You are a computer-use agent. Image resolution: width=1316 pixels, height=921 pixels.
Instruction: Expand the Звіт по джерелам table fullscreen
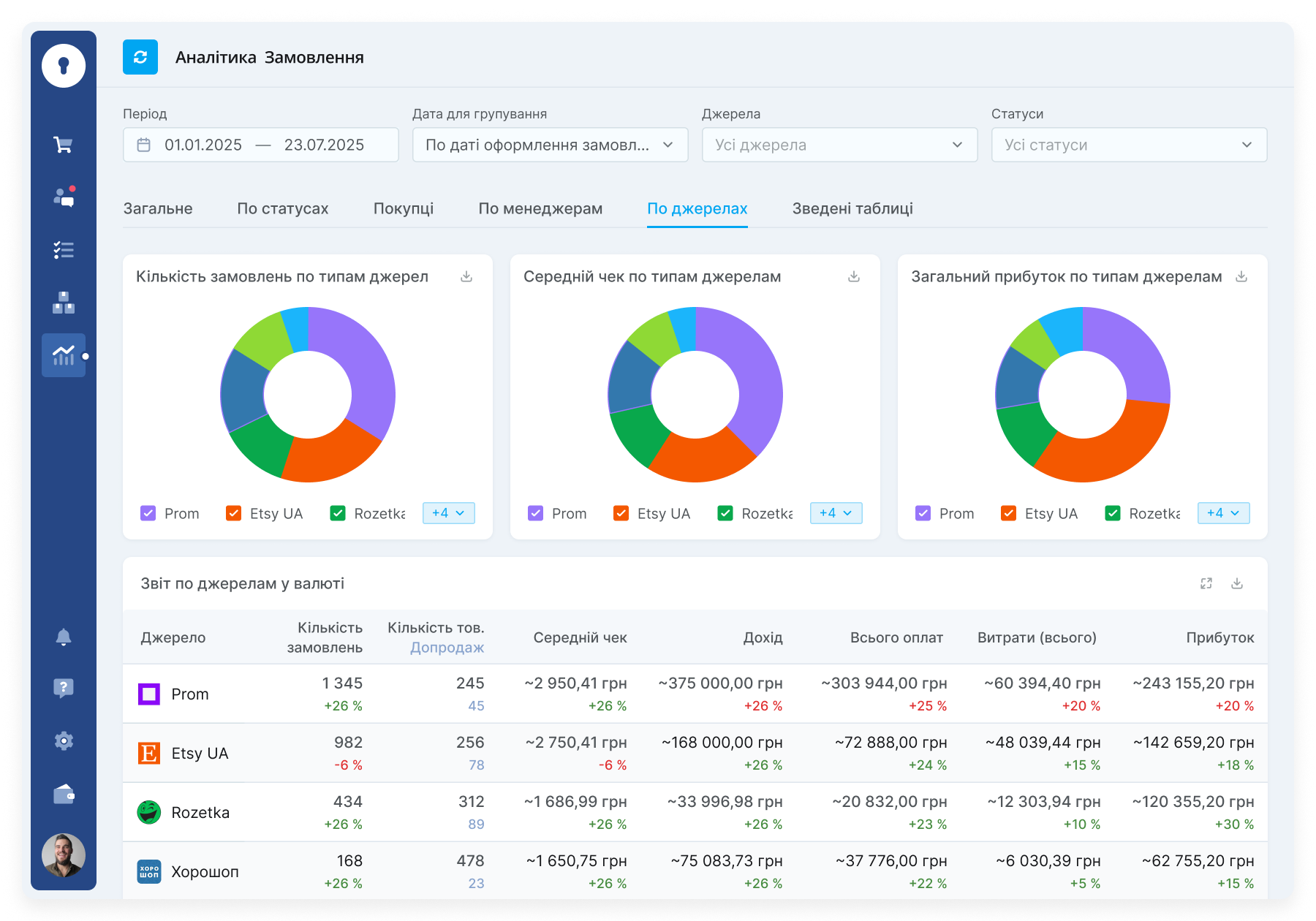tap(1206, 583)
